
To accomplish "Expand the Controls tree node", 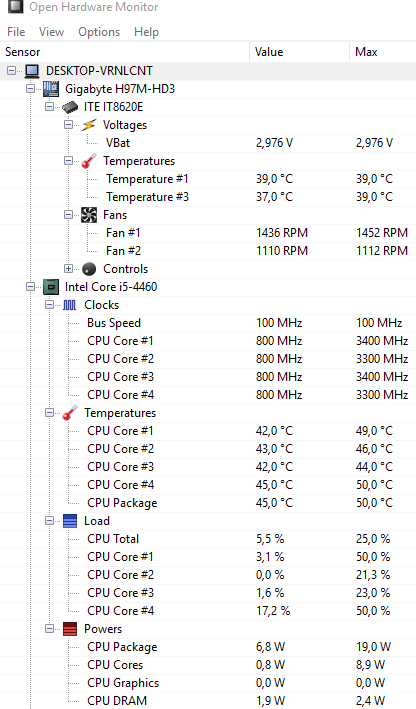I will pyautogui.click(x=68, y=269).
